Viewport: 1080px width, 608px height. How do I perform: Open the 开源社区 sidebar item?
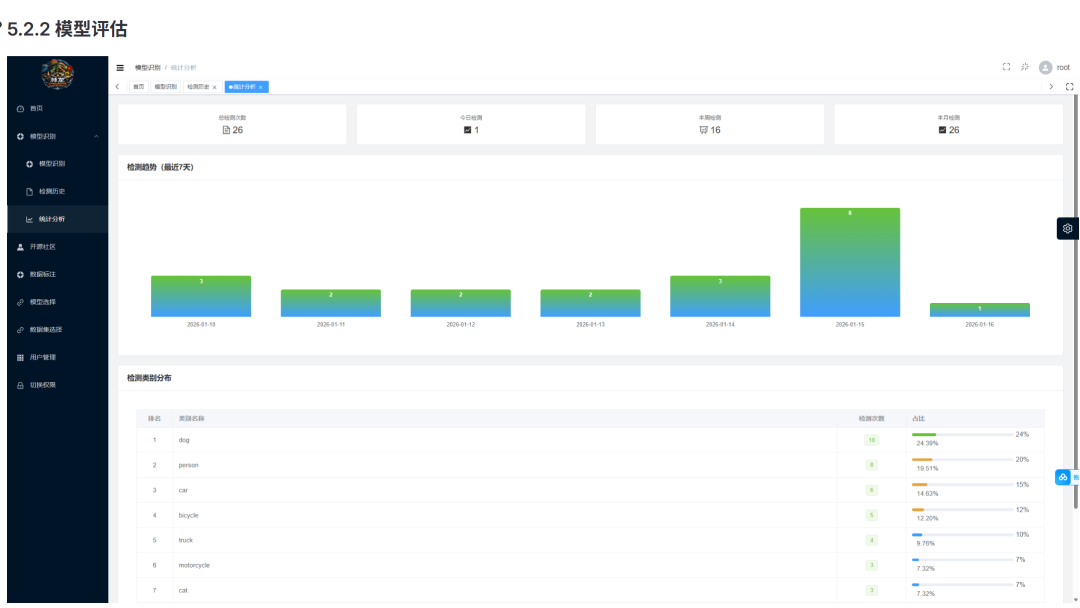[57, 247]
